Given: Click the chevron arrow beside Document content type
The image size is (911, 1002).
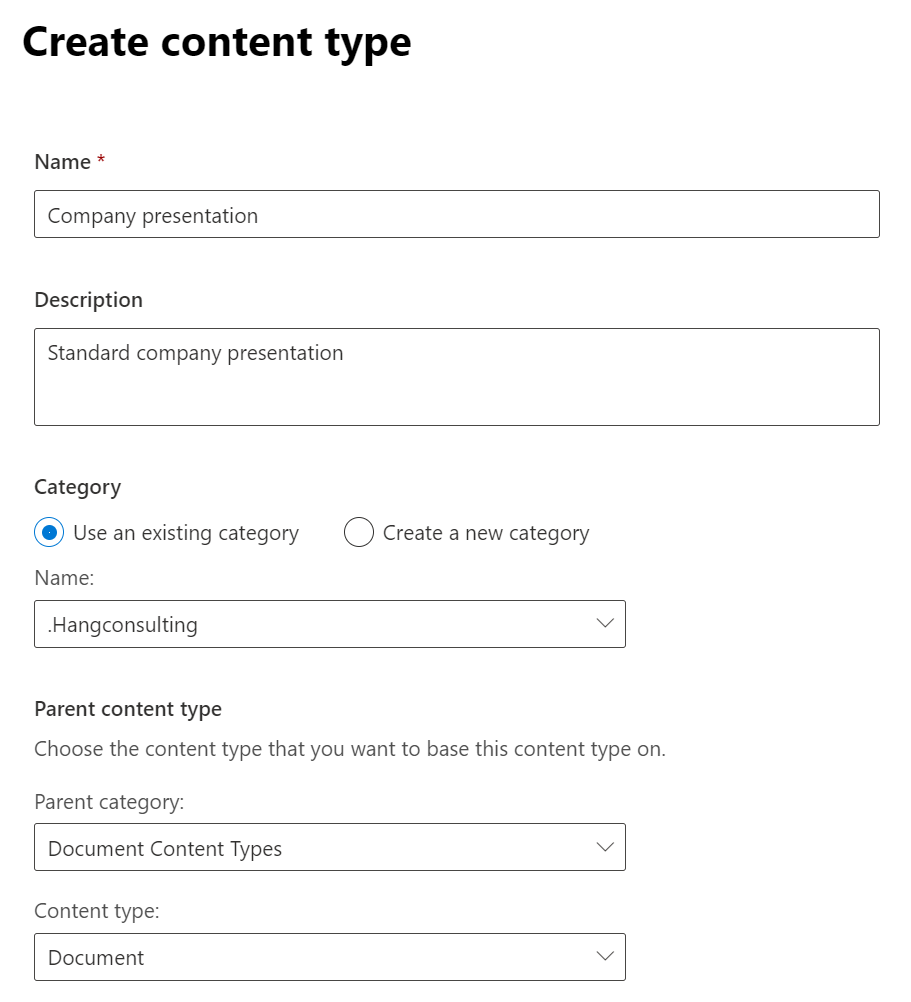Looking at the screenshot, I should pos(604,957).
